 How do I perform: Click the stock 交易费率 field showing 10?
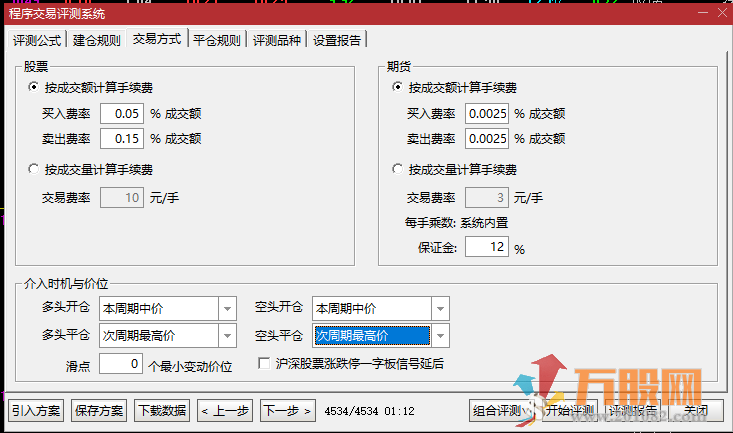[122, 197]
